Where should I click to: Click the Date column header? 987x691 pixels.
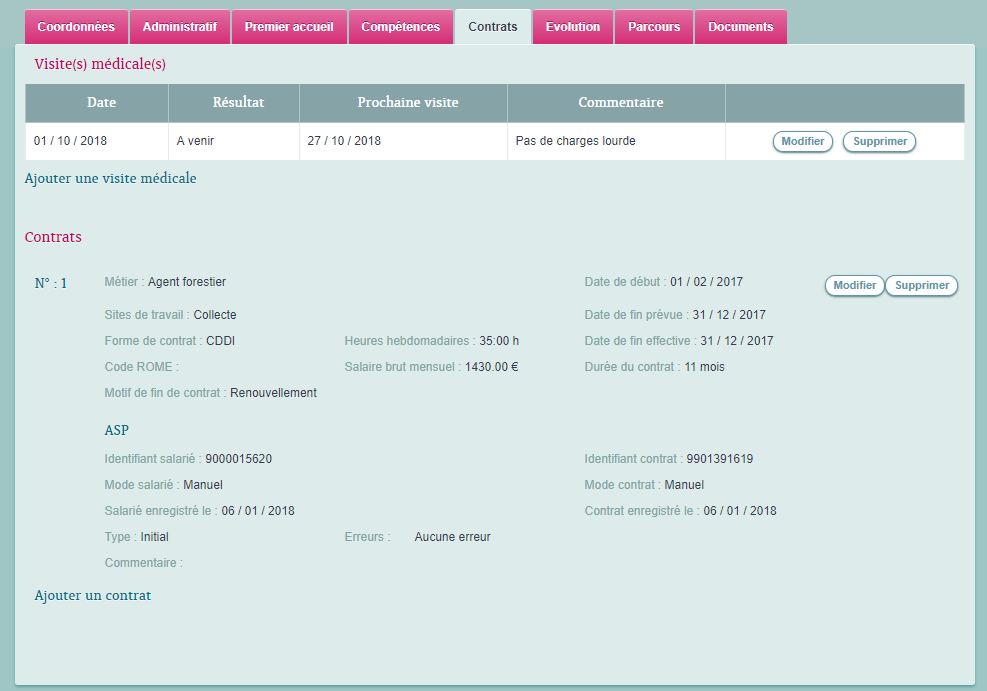tap(101, 103)
